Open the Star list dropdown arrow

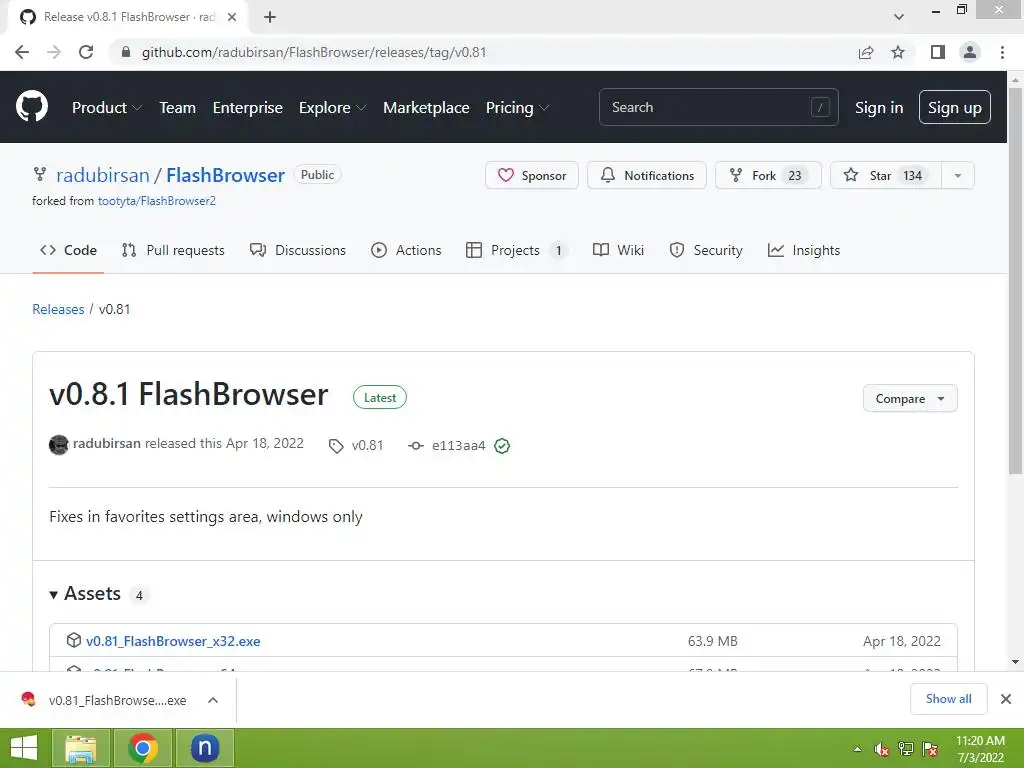(x=957, y=176)
